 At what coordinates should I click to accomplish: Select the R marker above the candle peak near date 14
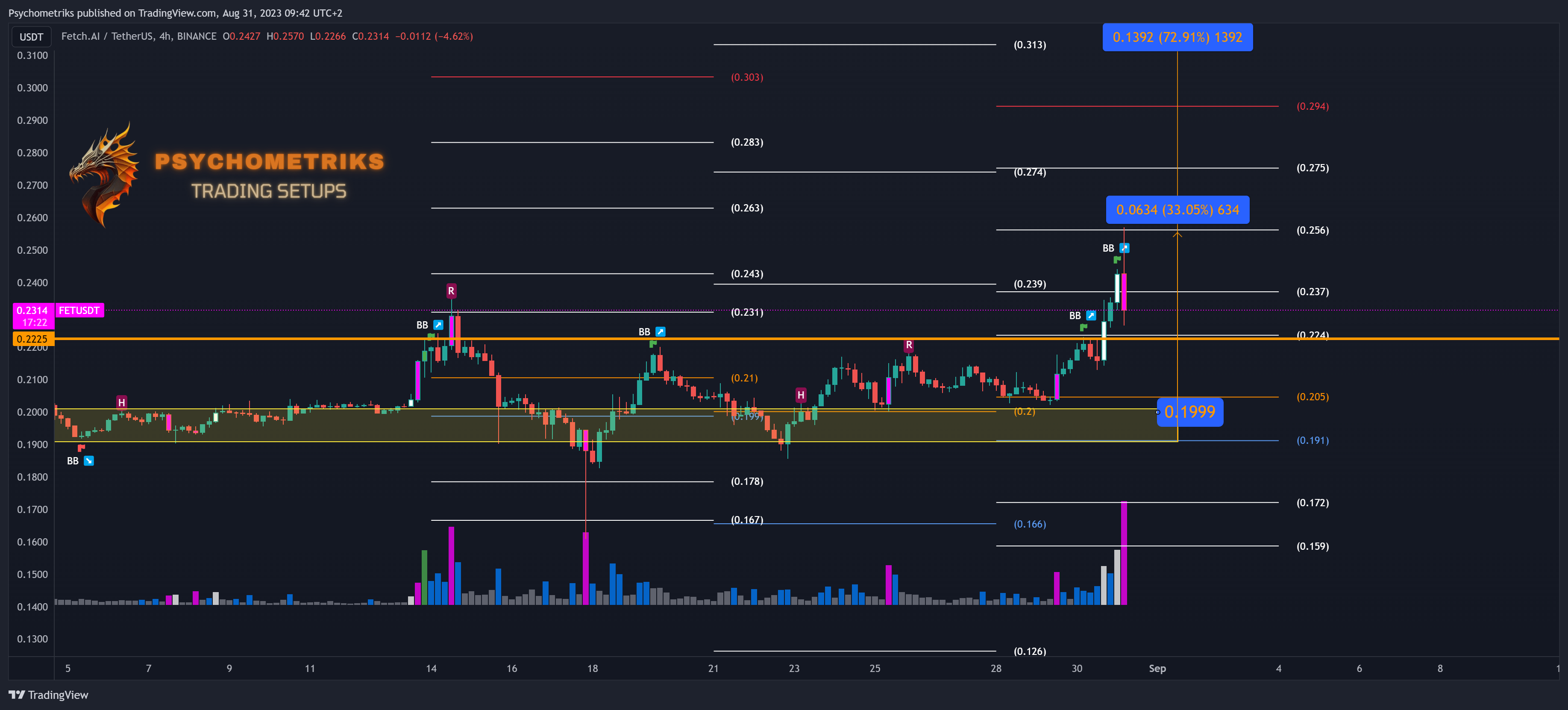pos(451,291)
